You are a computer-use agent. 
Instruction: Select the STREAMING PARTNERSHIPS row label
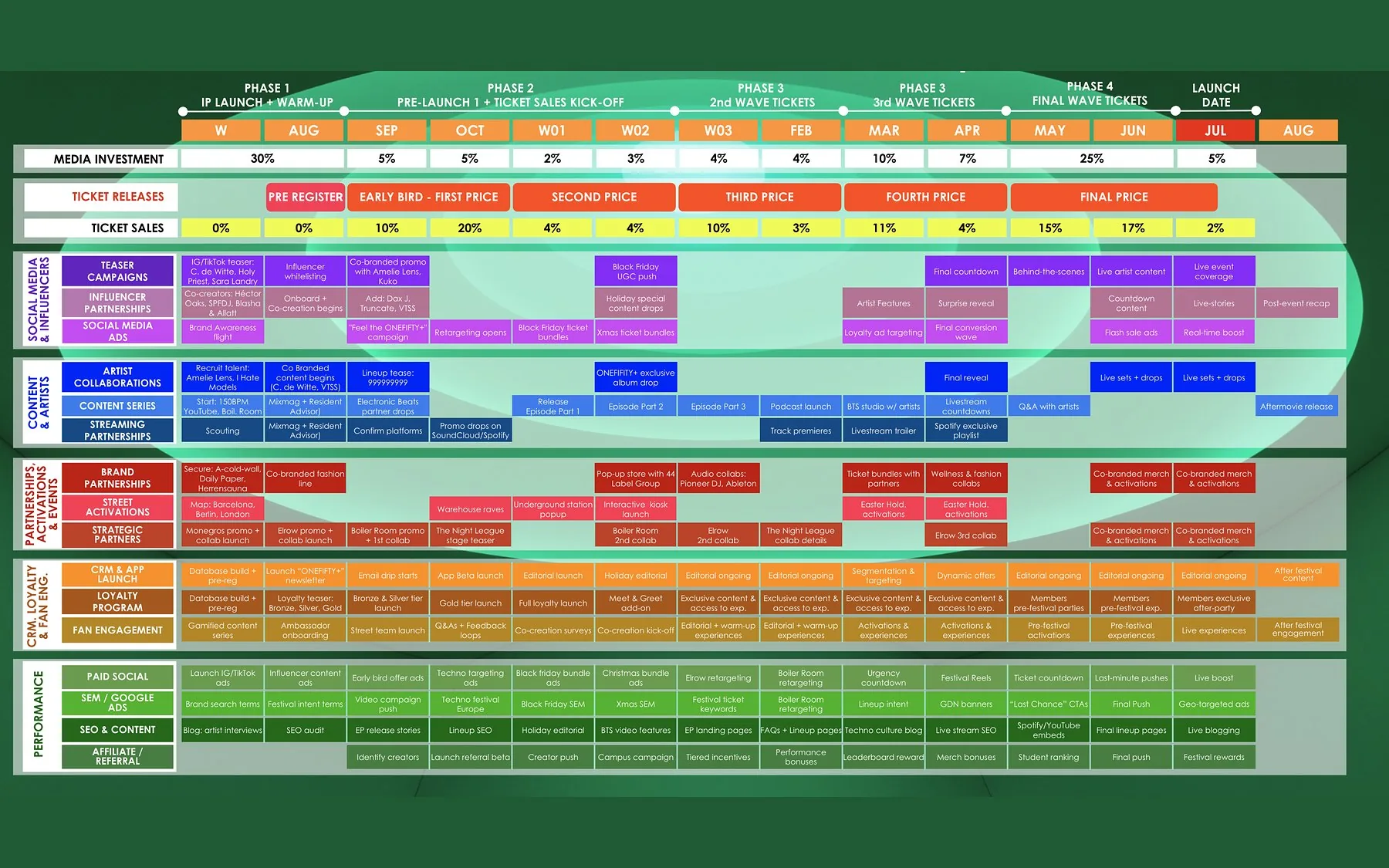tap(117, 430)
